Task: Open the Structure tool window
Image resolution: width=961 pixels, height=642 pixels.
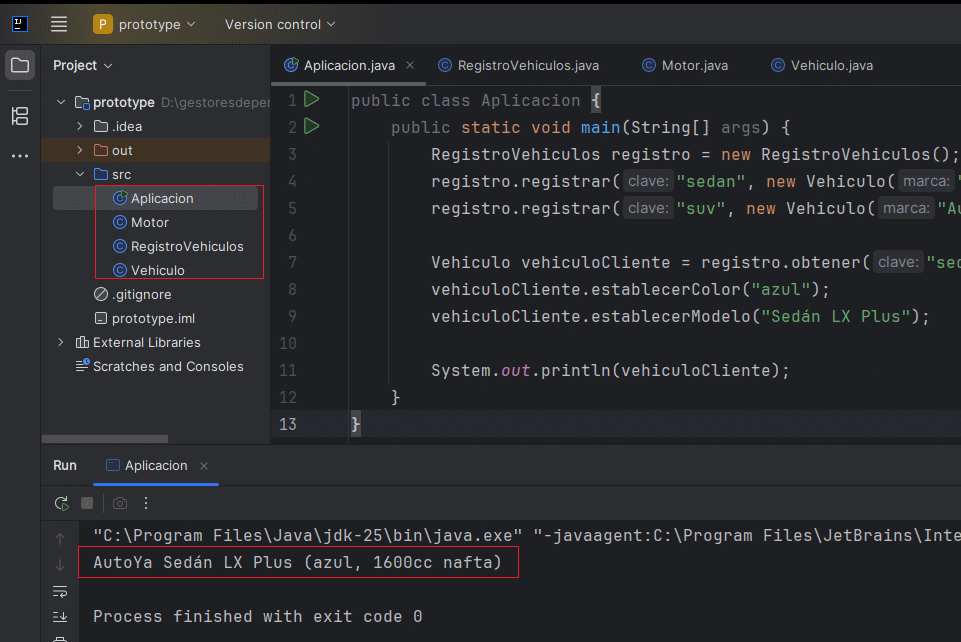Action: [x=20, y=116]
